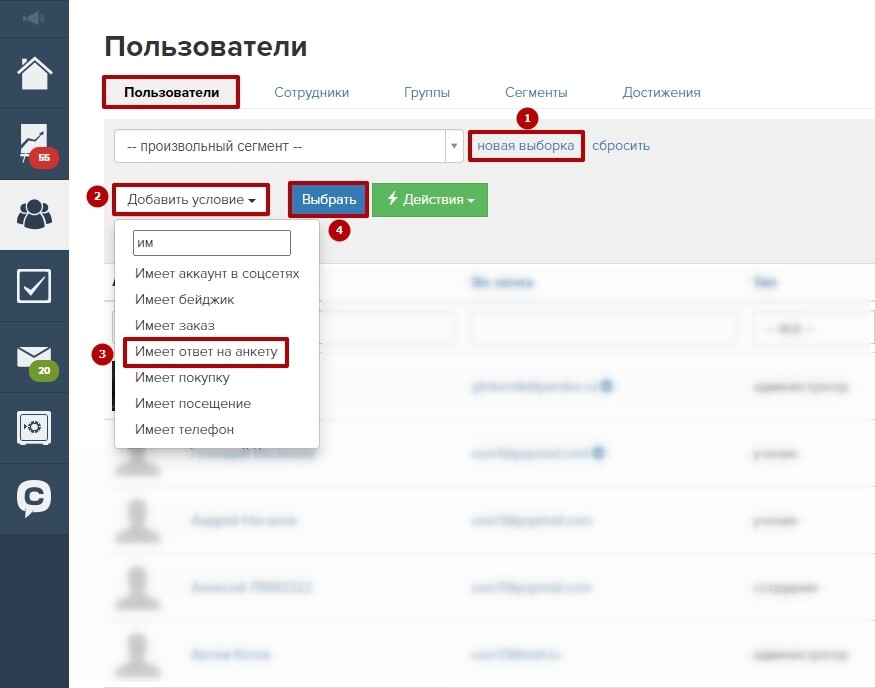This screenshot has height=688, width=875.
Task: Expand the Добавить условие dropdown
Action: [191, 200]
